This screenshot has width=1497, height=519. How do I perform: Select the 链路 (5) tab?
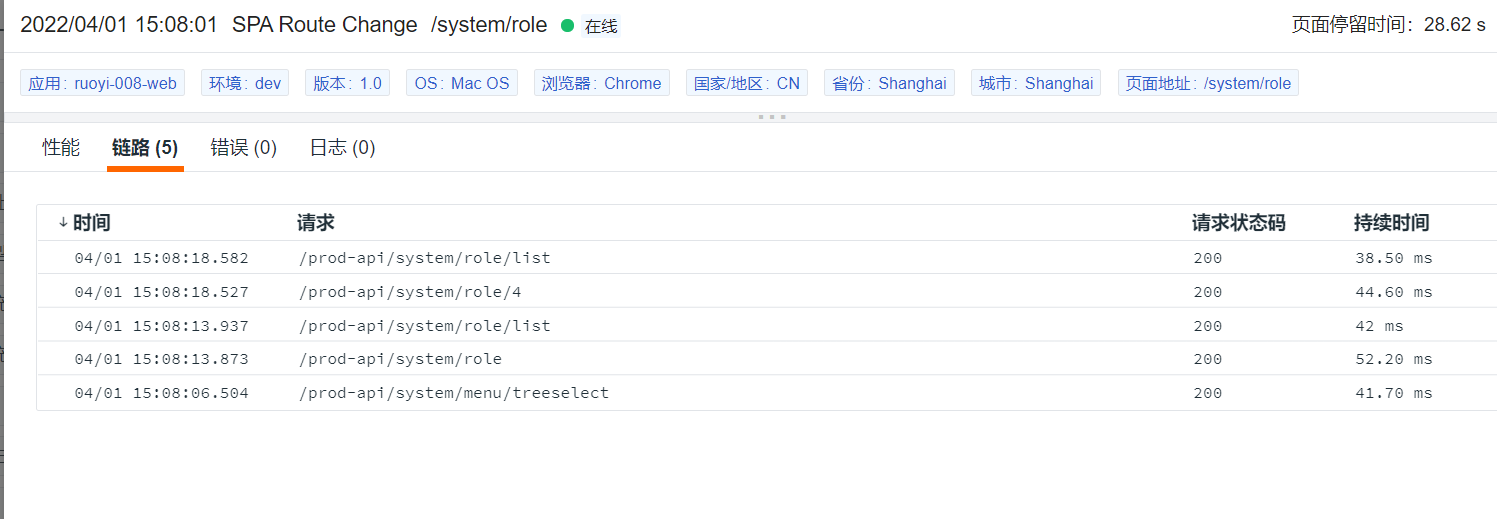pyautogui.click(x=145, y=148)
